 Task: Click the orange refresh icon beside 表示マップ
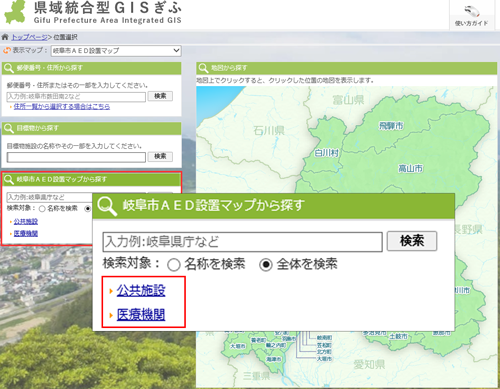(7, 51)
